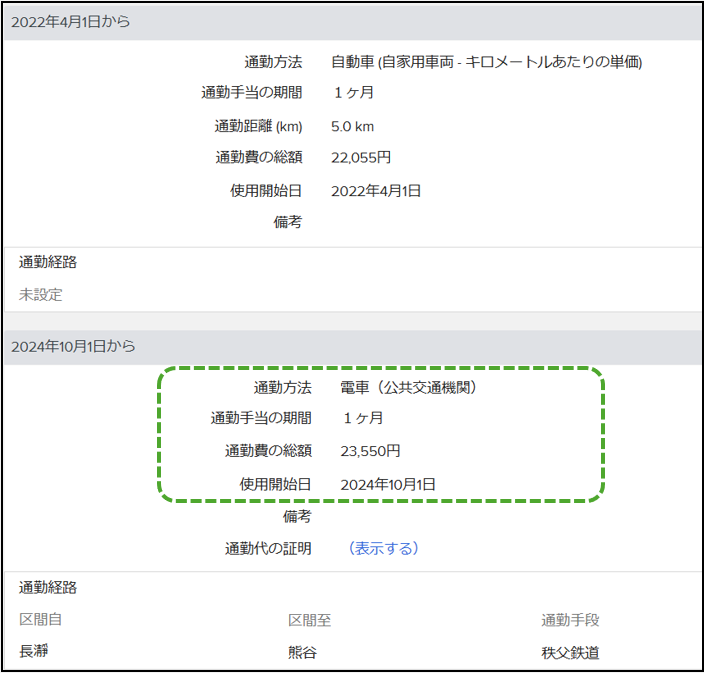Screen dimensions: 704x673
Task: Click the 通勤距離 (km) label
Action: 258,126
